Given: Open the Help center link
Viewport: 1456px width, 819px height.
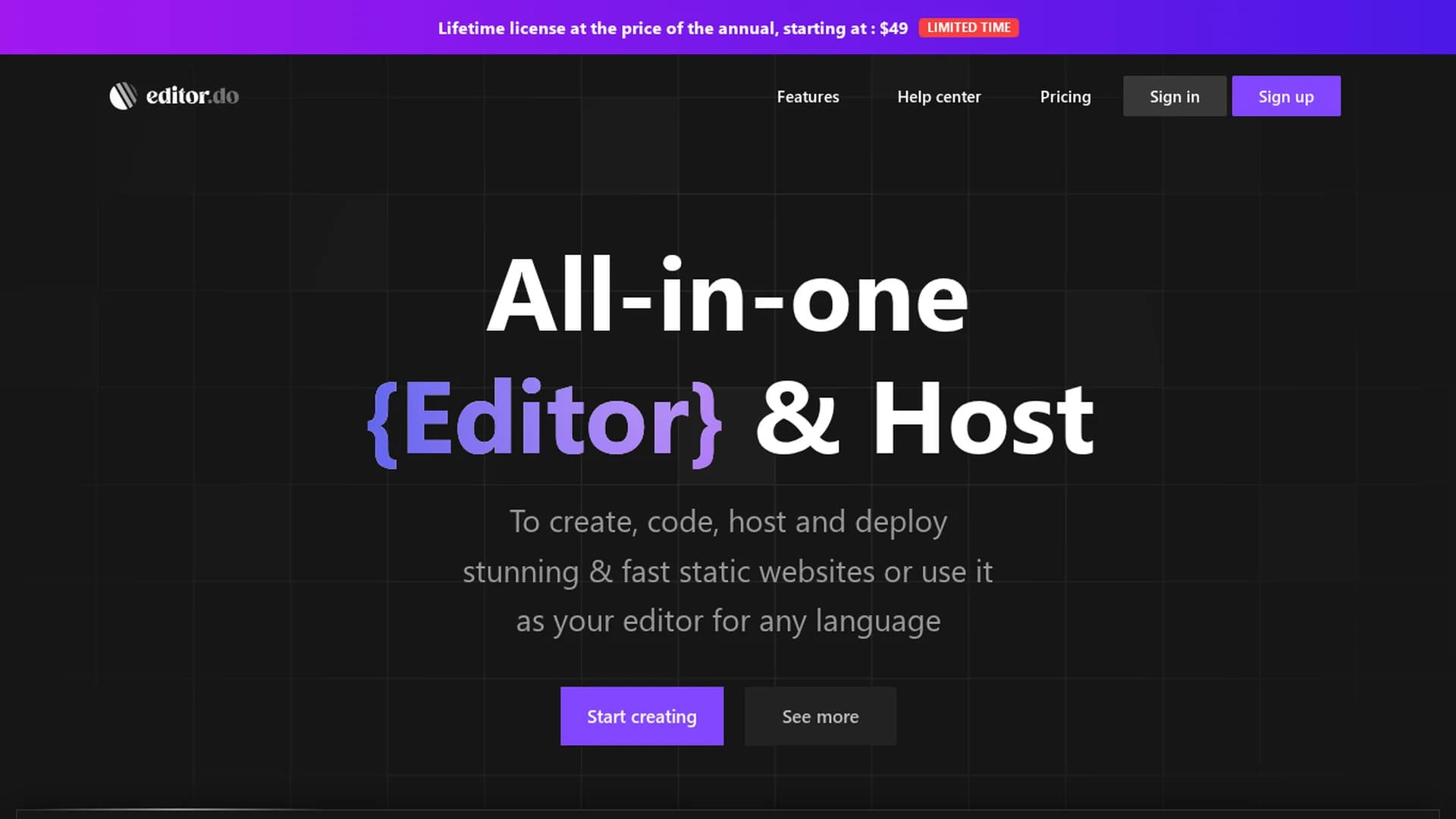Looking at the screenshot, I should click(939, 96).
